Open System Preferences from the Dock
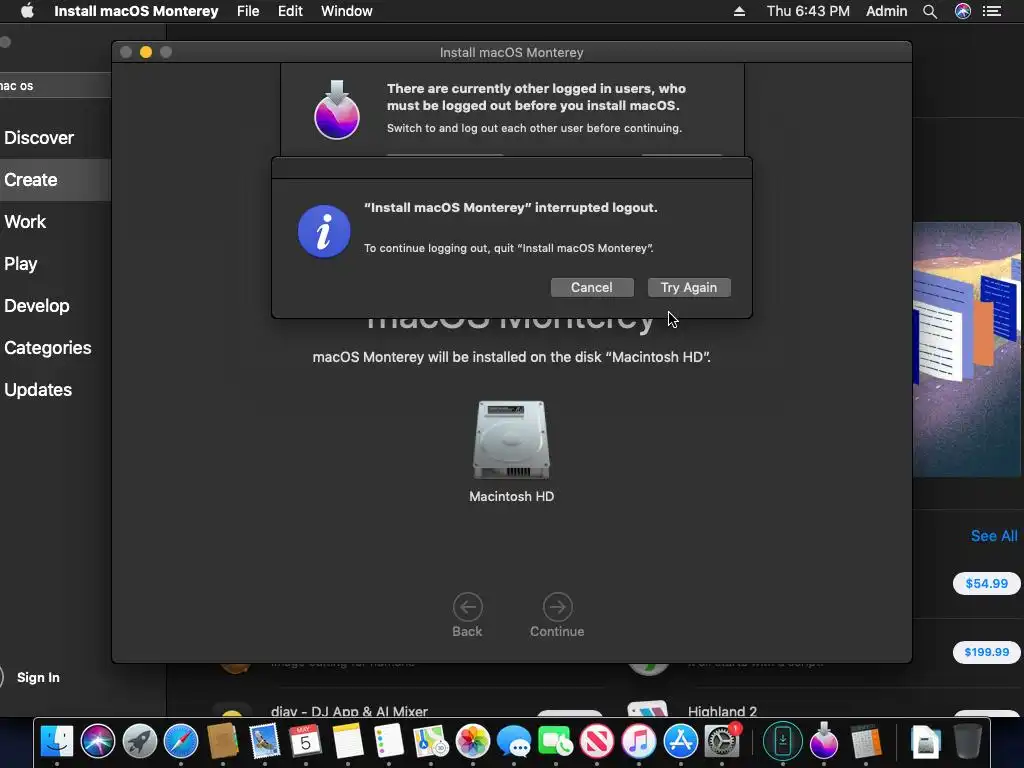The height and width of the screenshot is (768, 1024). click(x=722, y=742)
